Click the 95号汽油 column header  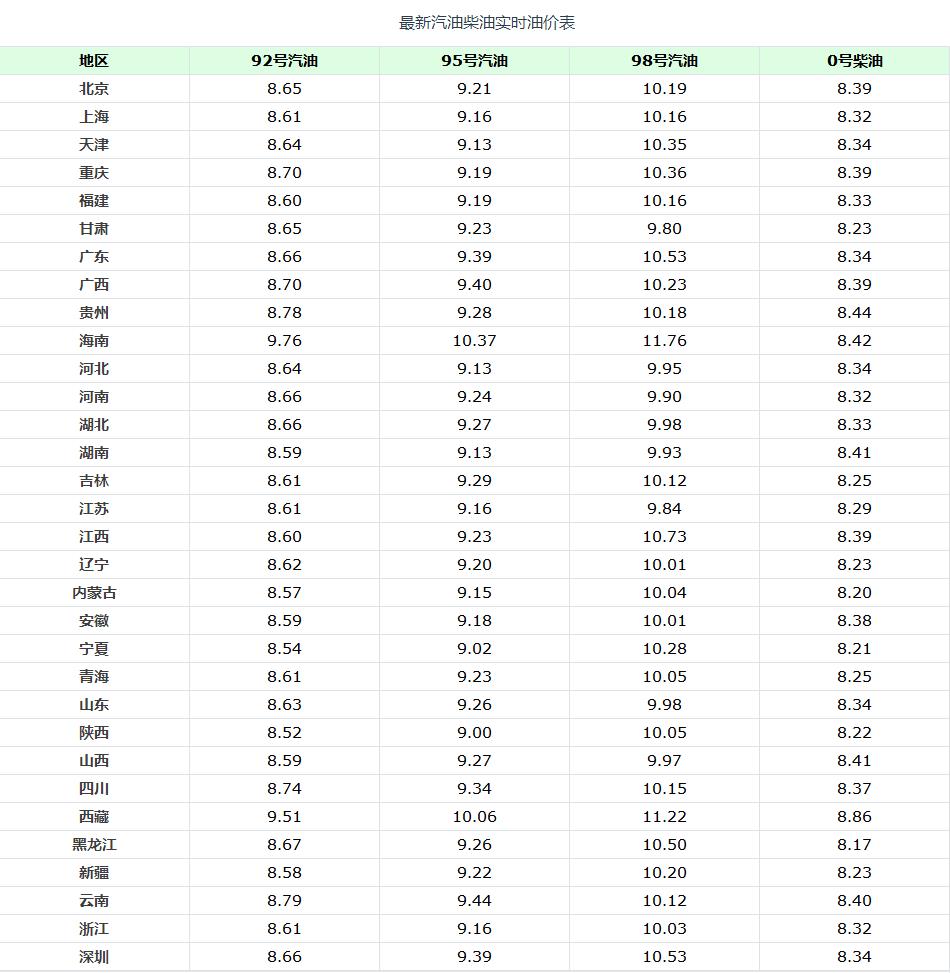click(474, 61)
